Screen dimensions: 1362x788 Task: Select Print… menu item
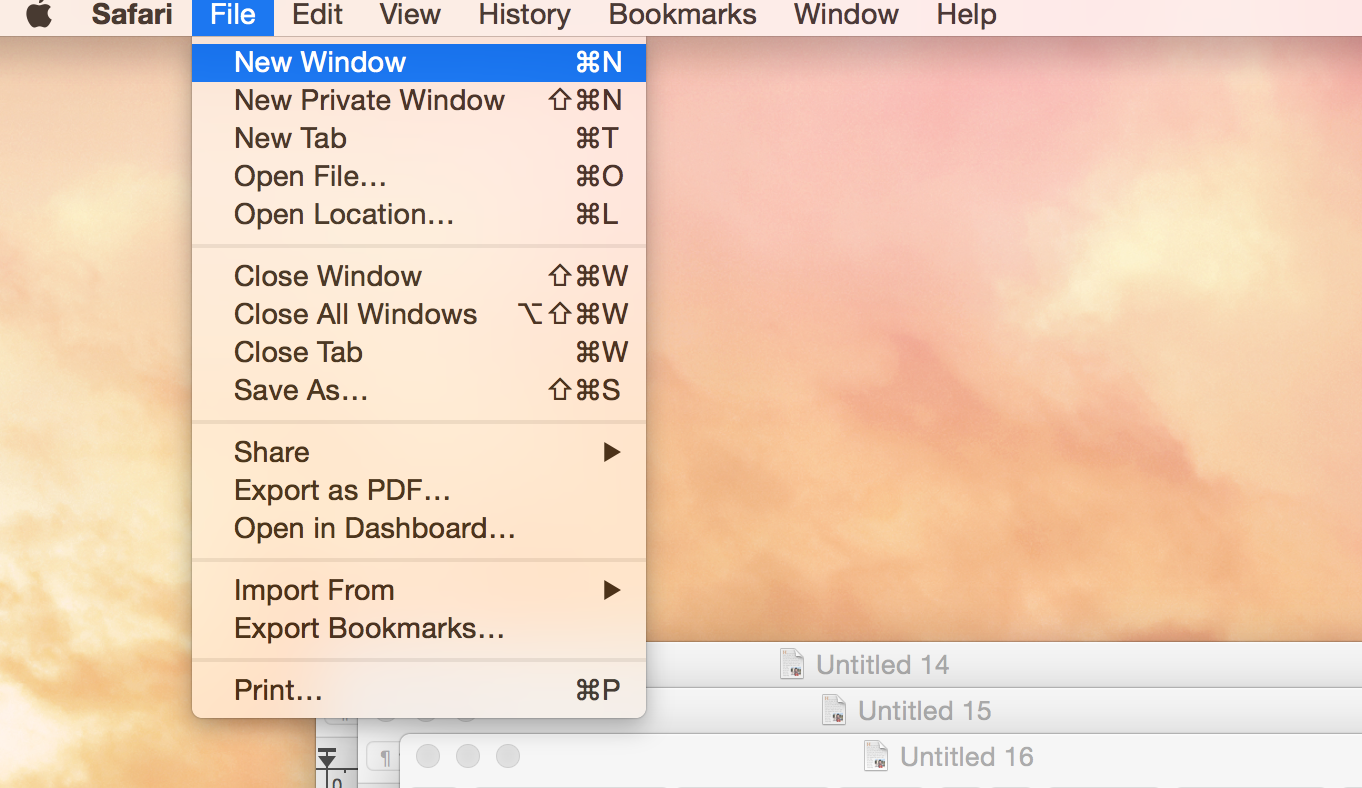(419, 690)
